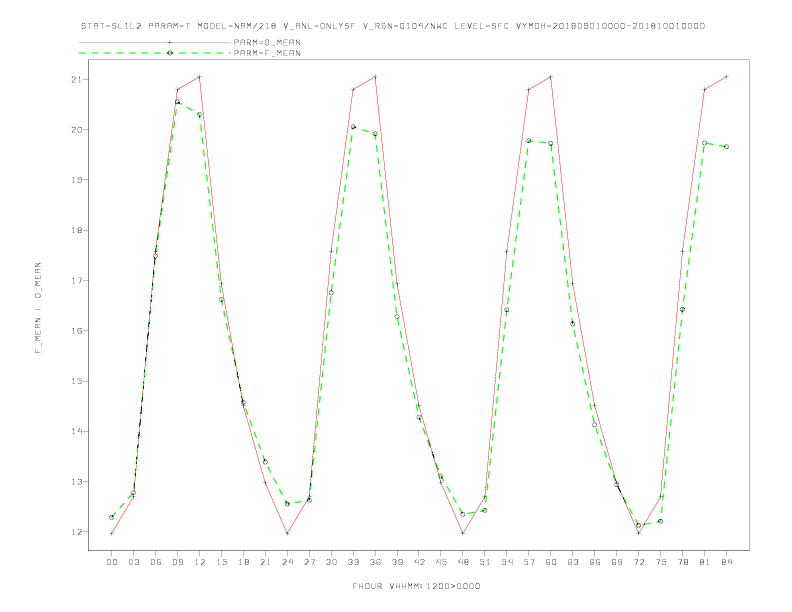Click x-axis forecast hour label 45
792x612 pixels.
coord(441,562)
